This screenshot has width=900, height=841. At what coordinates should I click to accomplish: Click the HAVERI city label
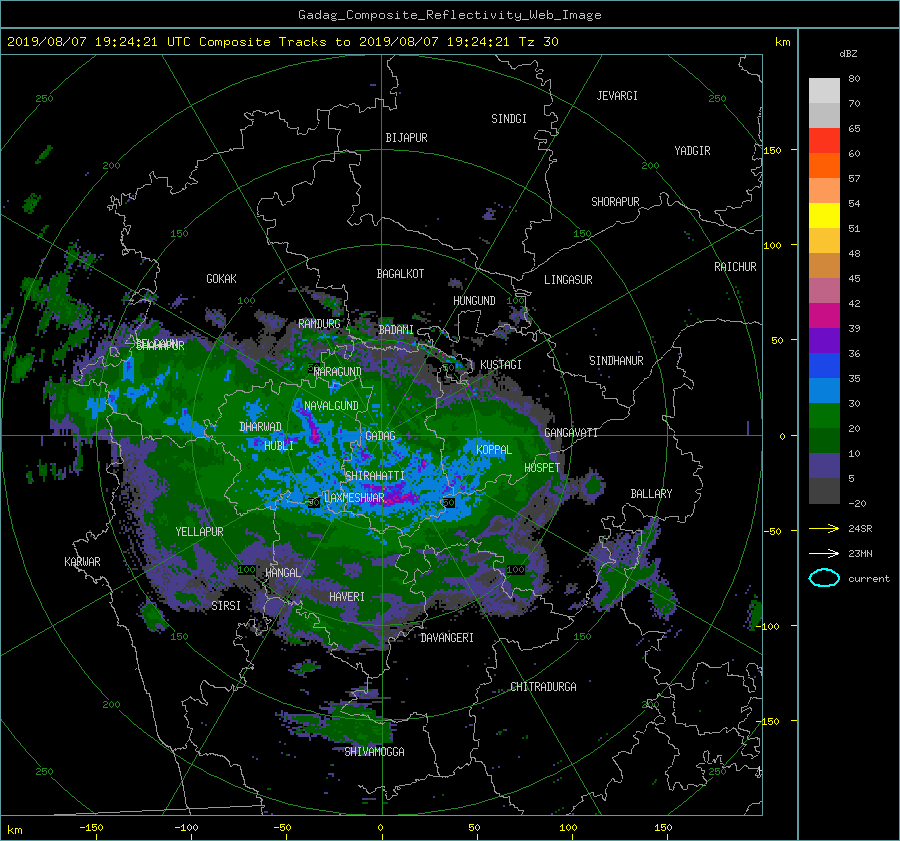tap(347, 597)
